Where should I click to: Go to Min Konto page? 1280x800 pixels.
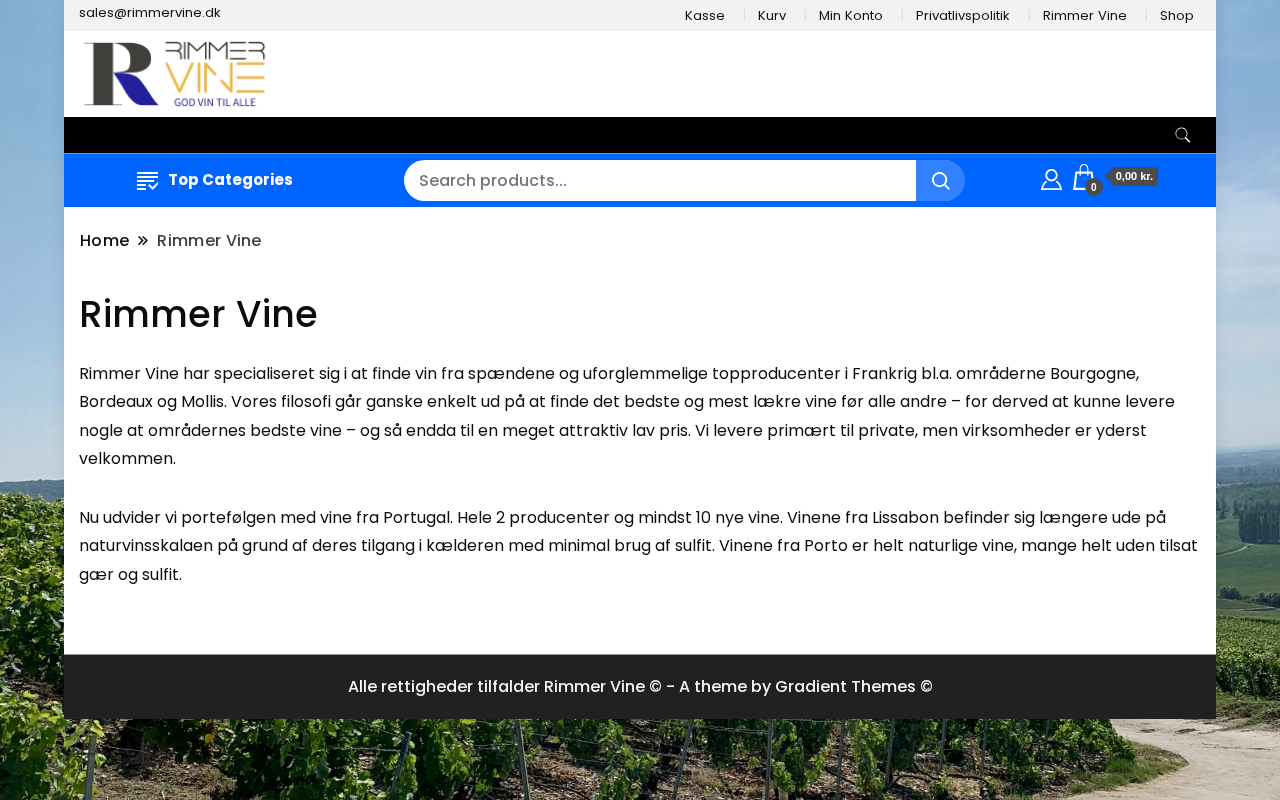[851, 15]
